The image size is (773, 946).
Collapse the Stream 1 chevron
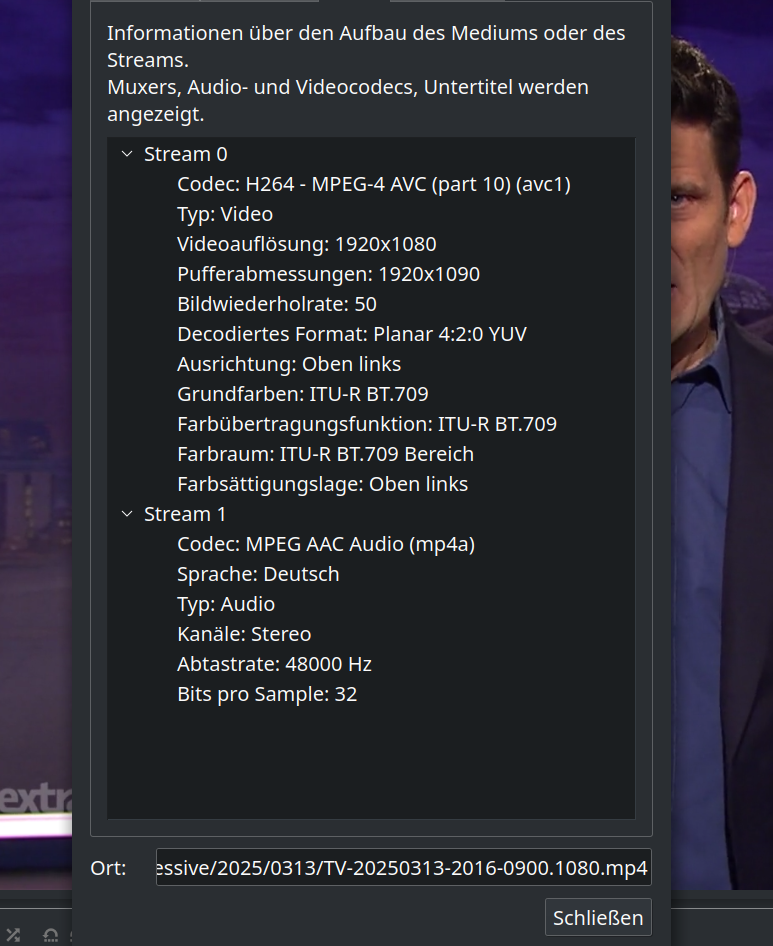[x=126, y=514]
